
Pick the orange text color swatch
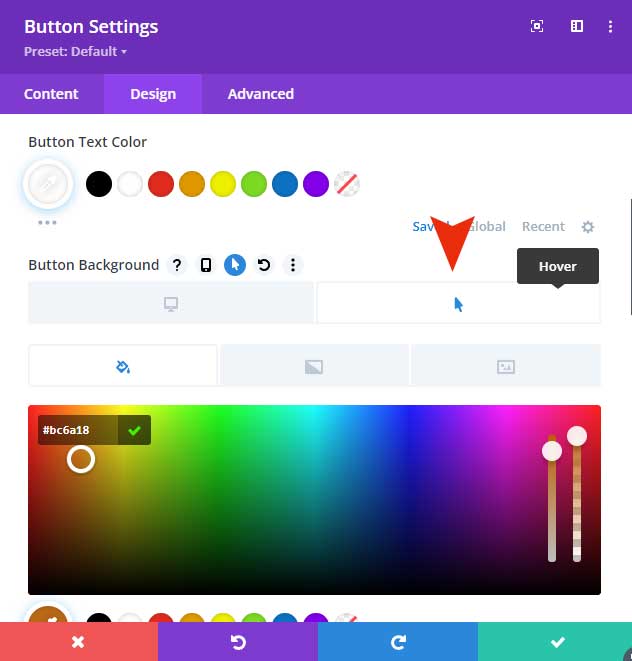click(x=192, y=184)
